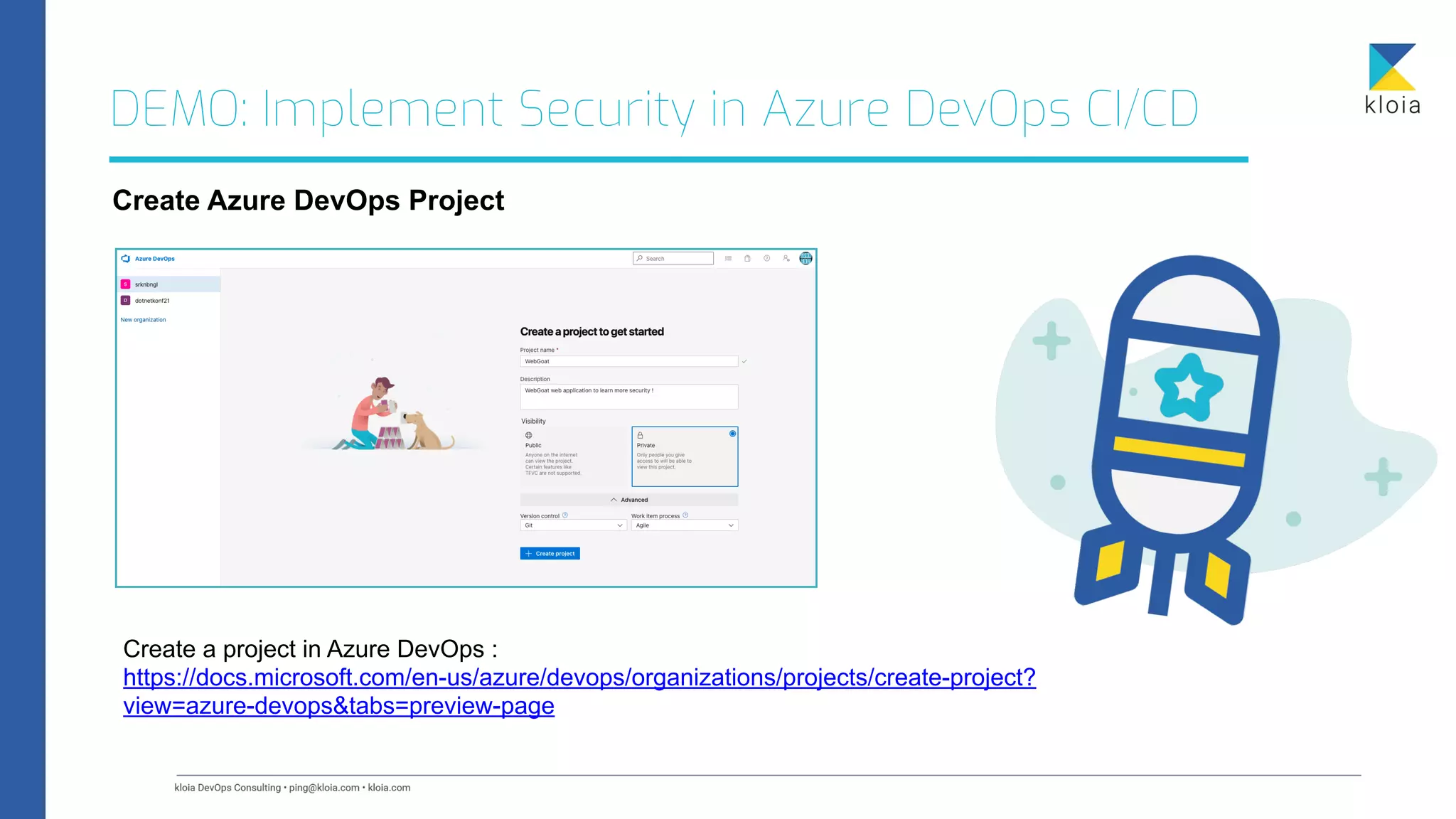Click the 'Create a project to get started' heading

[592, 332]
